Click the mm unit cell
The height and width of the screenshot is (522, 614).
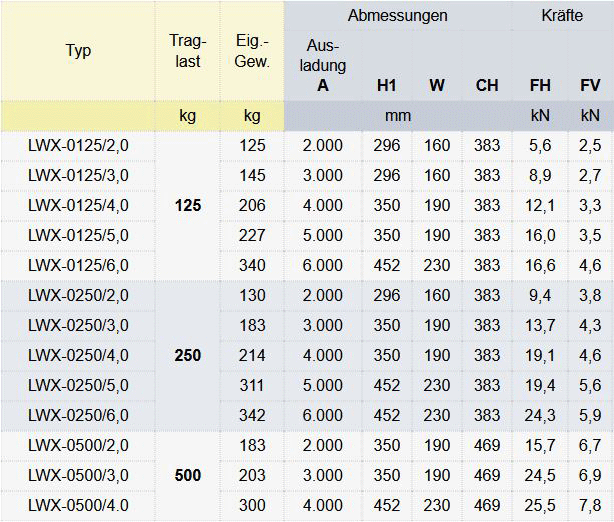[397, 116]
